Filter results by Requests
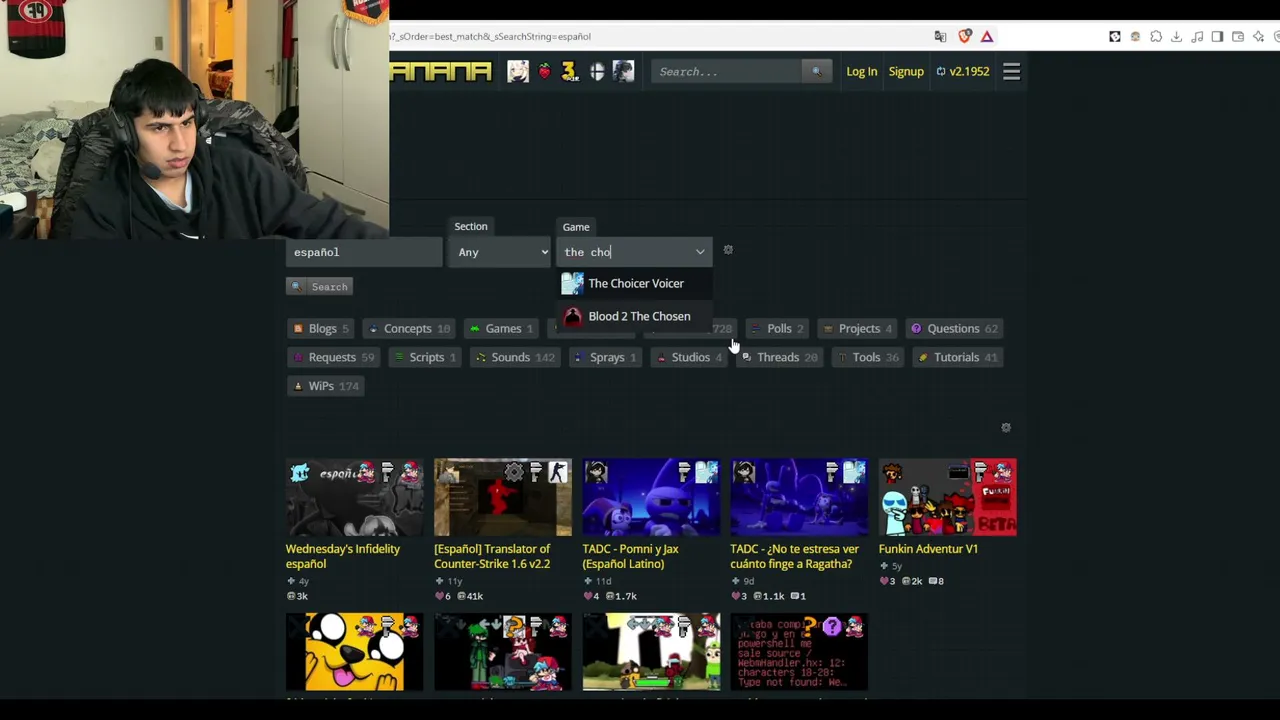 click(x=331, y=358)
